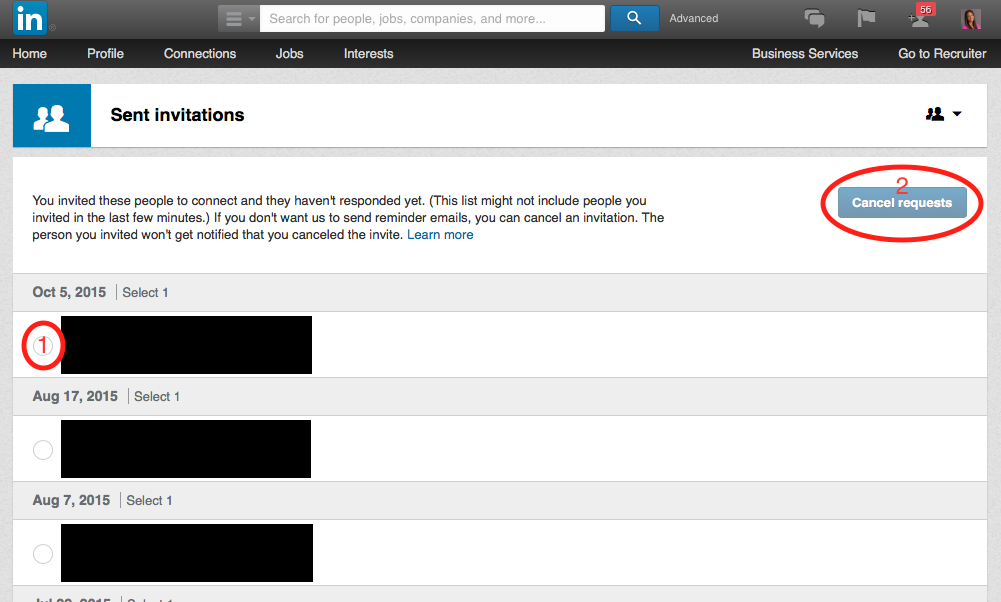Viewport: 1001px width, 602px height.
Task: Click the Cancel requests button
Action: (x=902, y=202)
